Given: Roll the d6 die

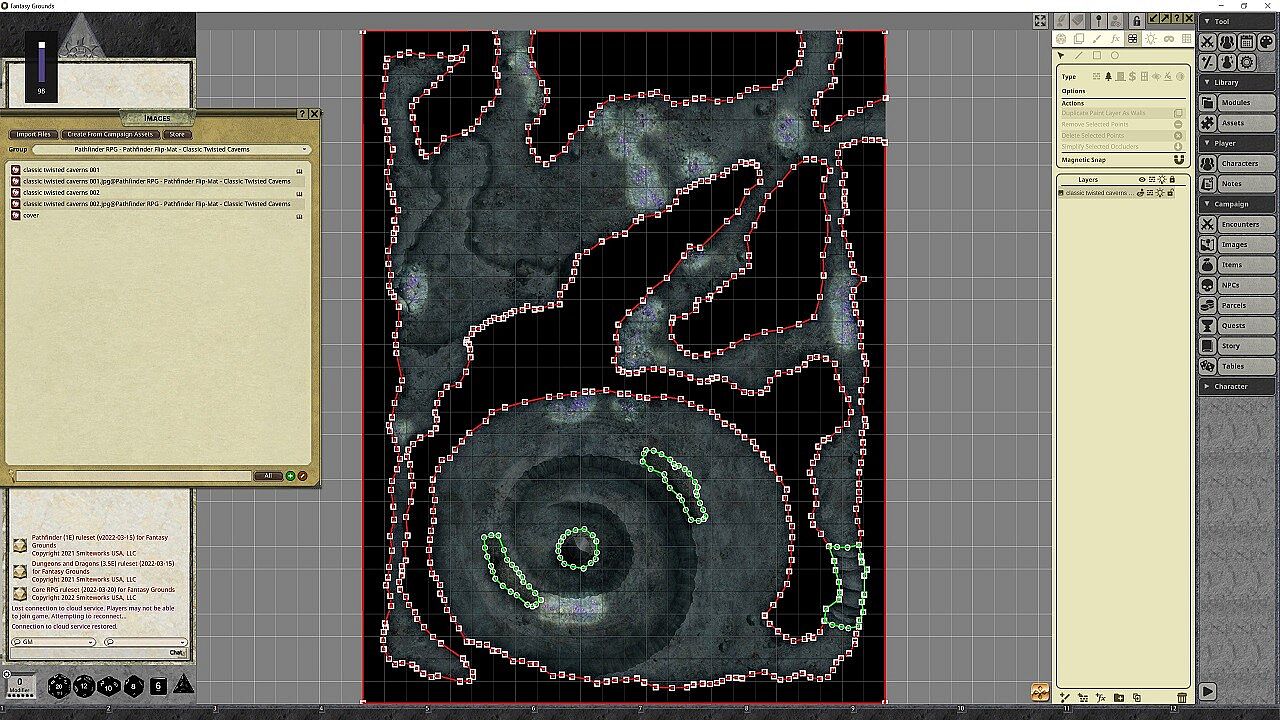Looking at the screenshot, I should [158, 686].
